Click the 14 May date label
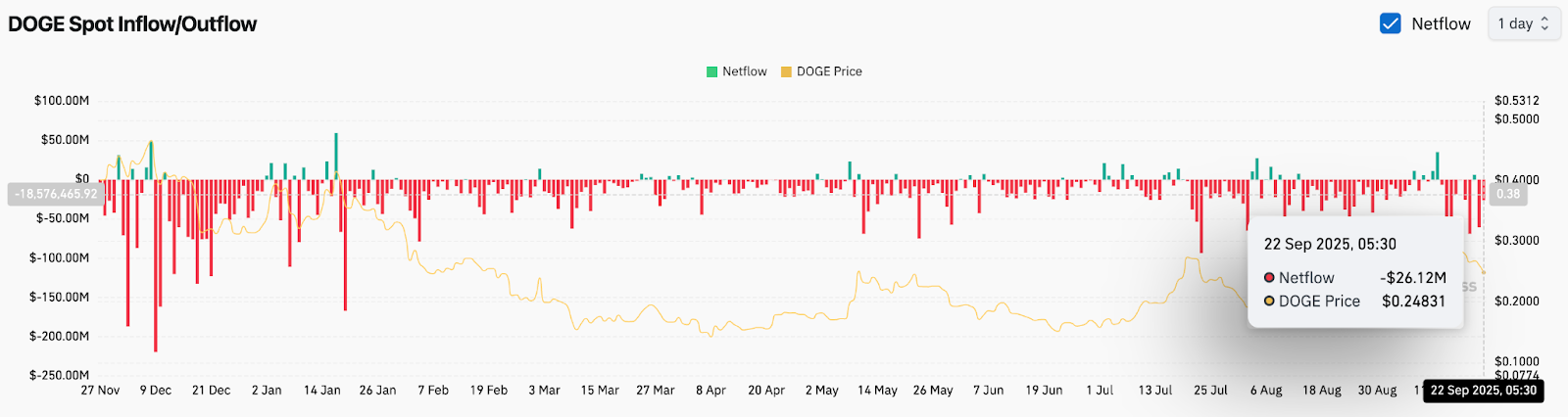The image size is (1568, 417). (x=877, y=391)
